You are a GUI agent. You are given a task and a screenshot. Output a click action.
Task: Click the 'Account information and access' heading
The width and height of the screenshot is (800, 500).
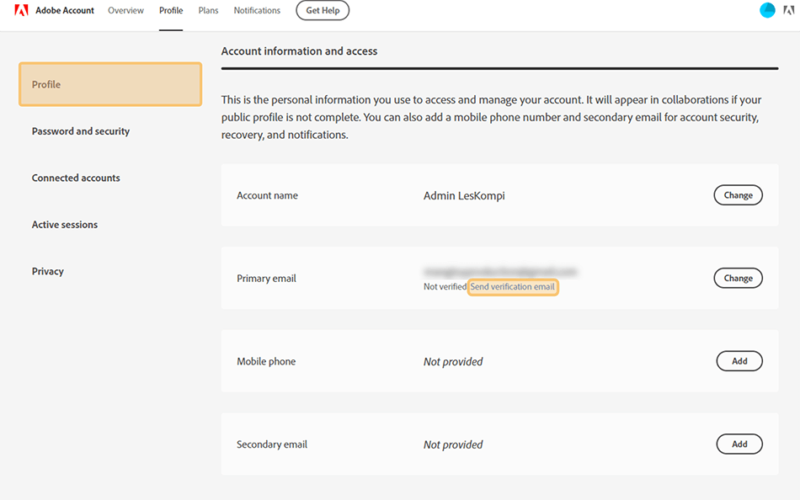[x=299, y=51]
